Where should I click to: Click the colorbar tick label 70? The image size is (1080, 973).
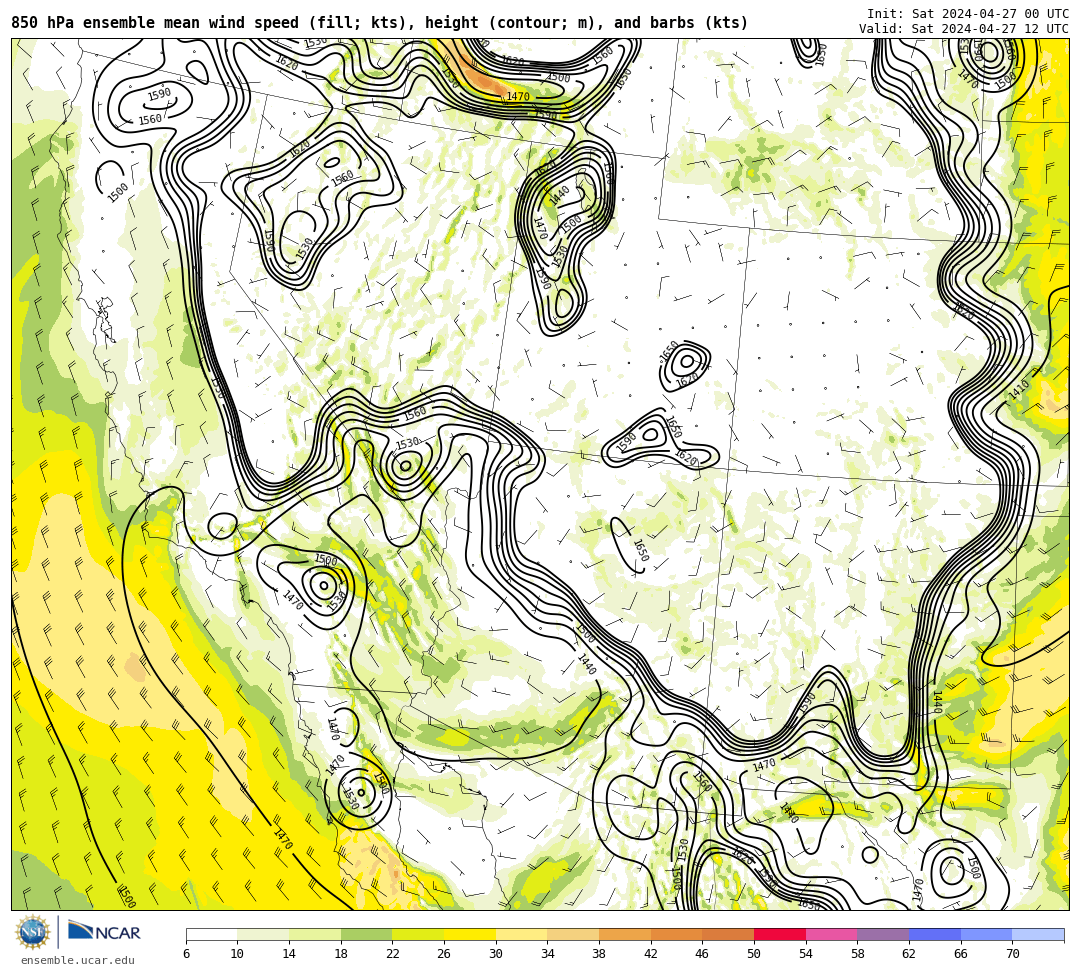[1012, 954]
